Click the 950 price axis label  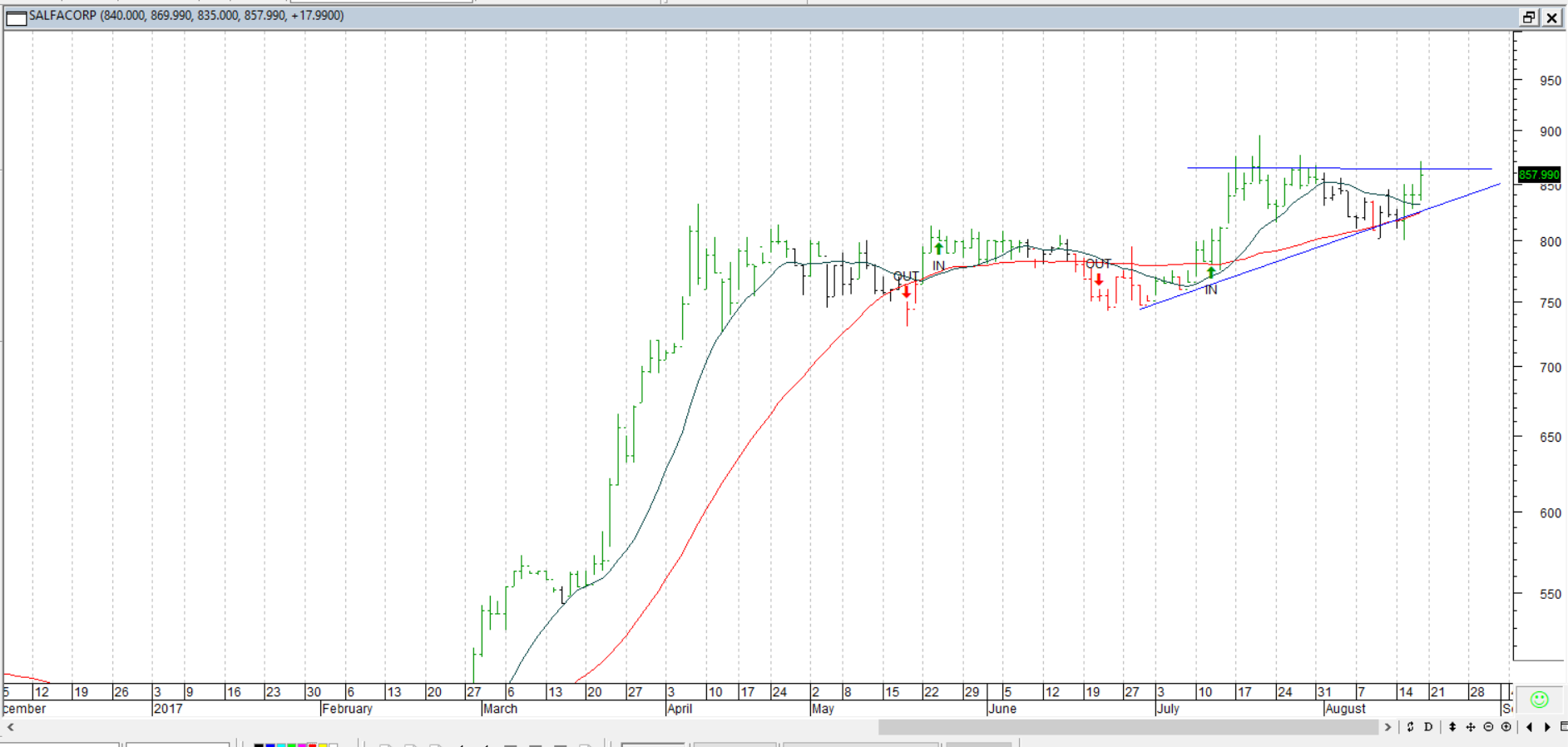pyautogui.click(x=1551, y=81)
